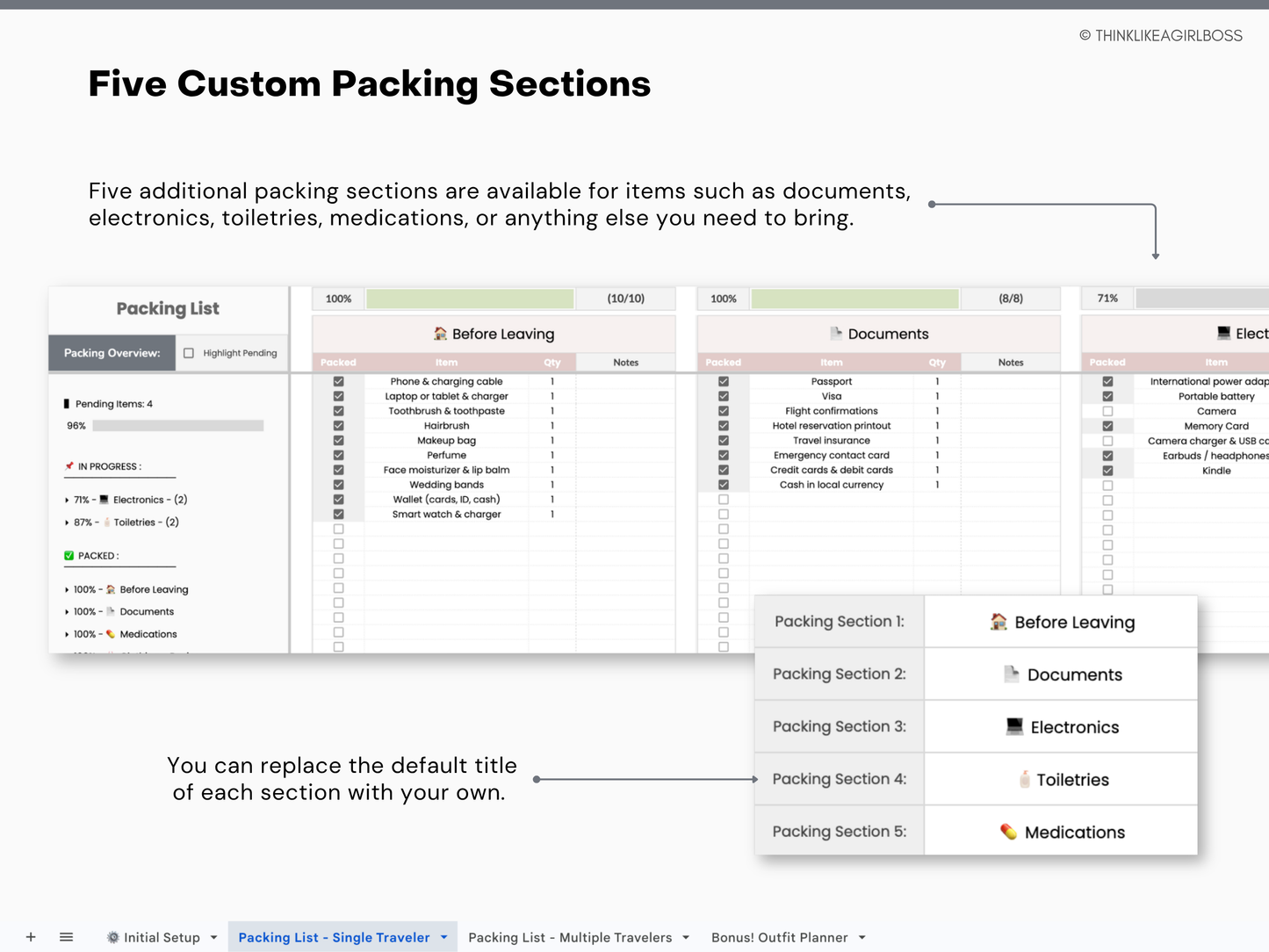Expand the 87% Toiletries overview row

click(67, 523)
